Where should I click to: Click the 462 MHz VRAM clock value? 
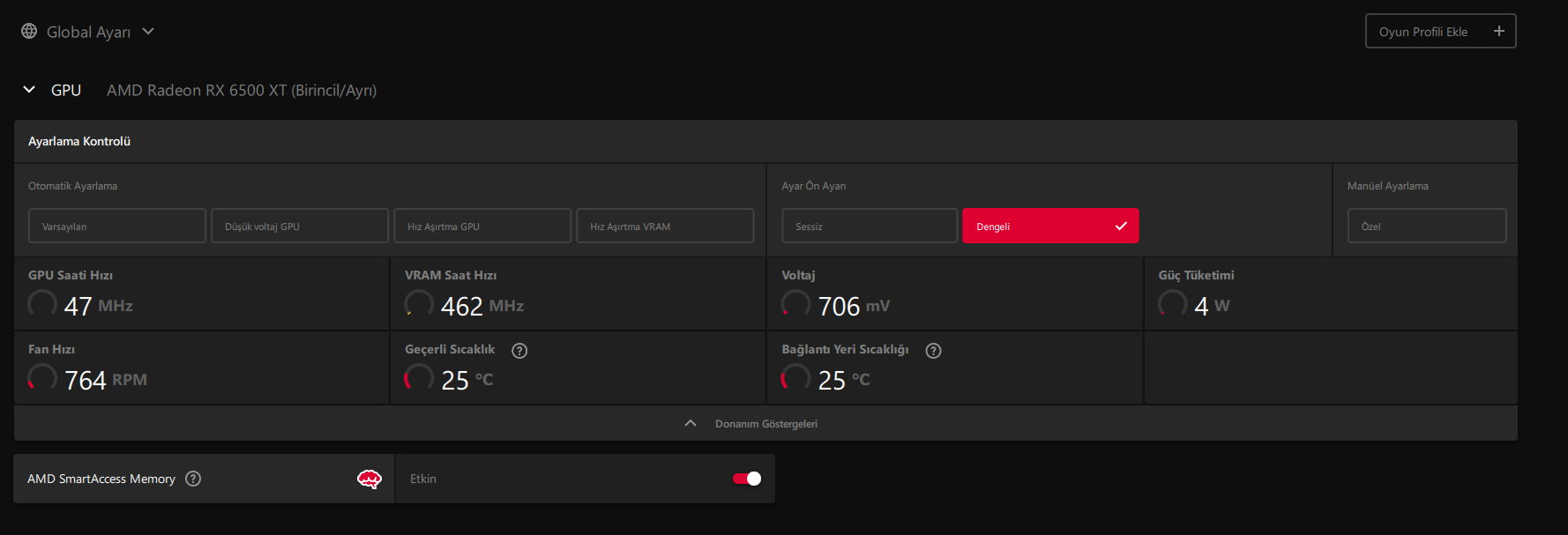tap(482, 306)
